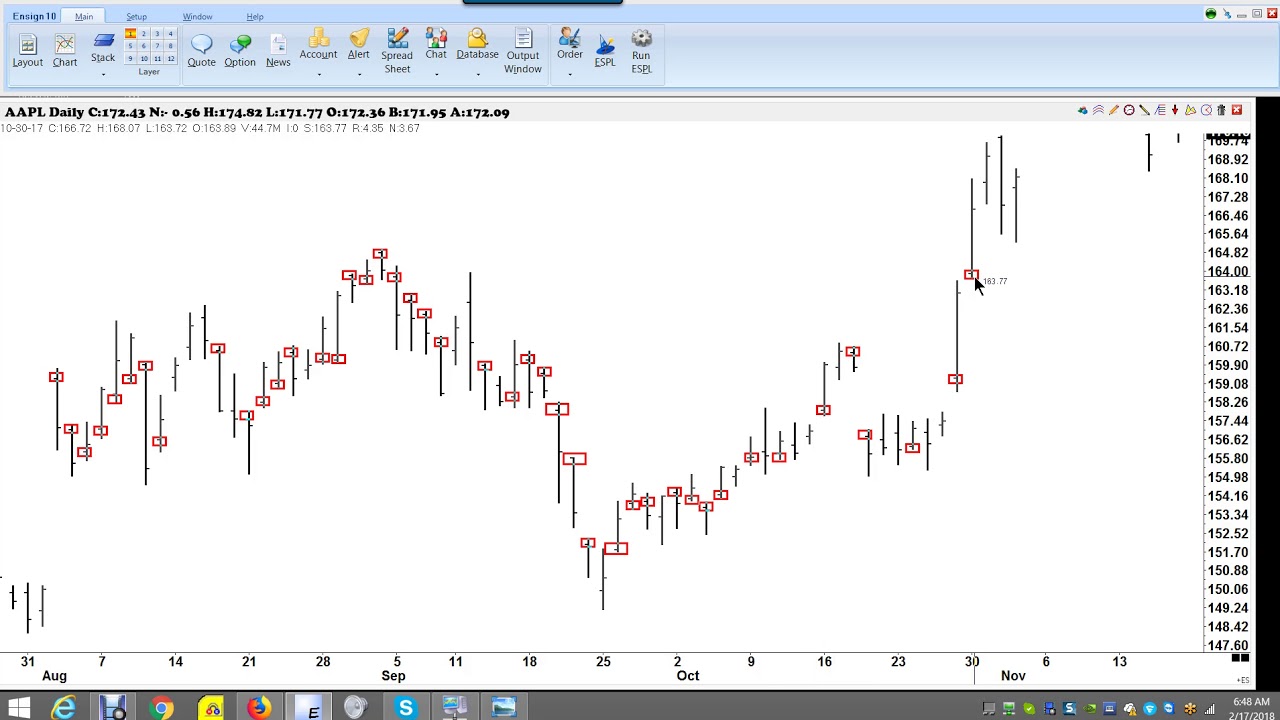This screenshot has height=720, width=1280.
Task: Open Firefox from taskbar
Action: point(259,709)
